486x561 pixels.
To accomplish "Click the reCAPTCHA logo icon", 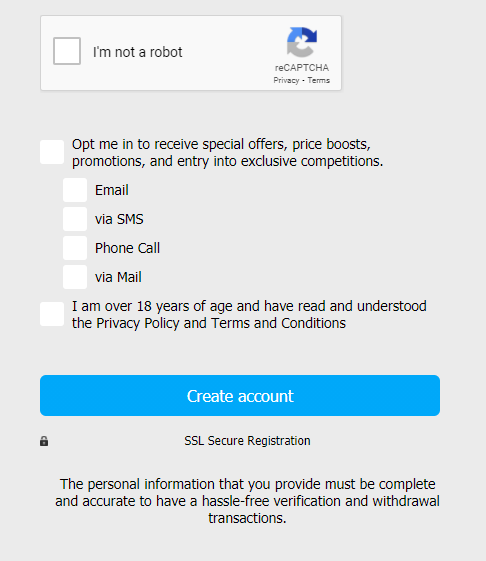I will (302, 42).
